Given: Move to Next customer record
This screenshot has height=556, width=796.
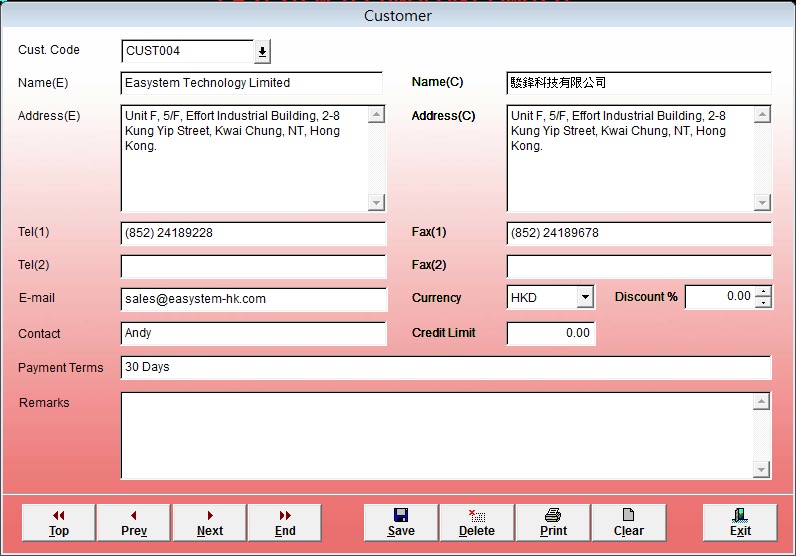Looking at the screenshot, I should (x=209, y=522).
